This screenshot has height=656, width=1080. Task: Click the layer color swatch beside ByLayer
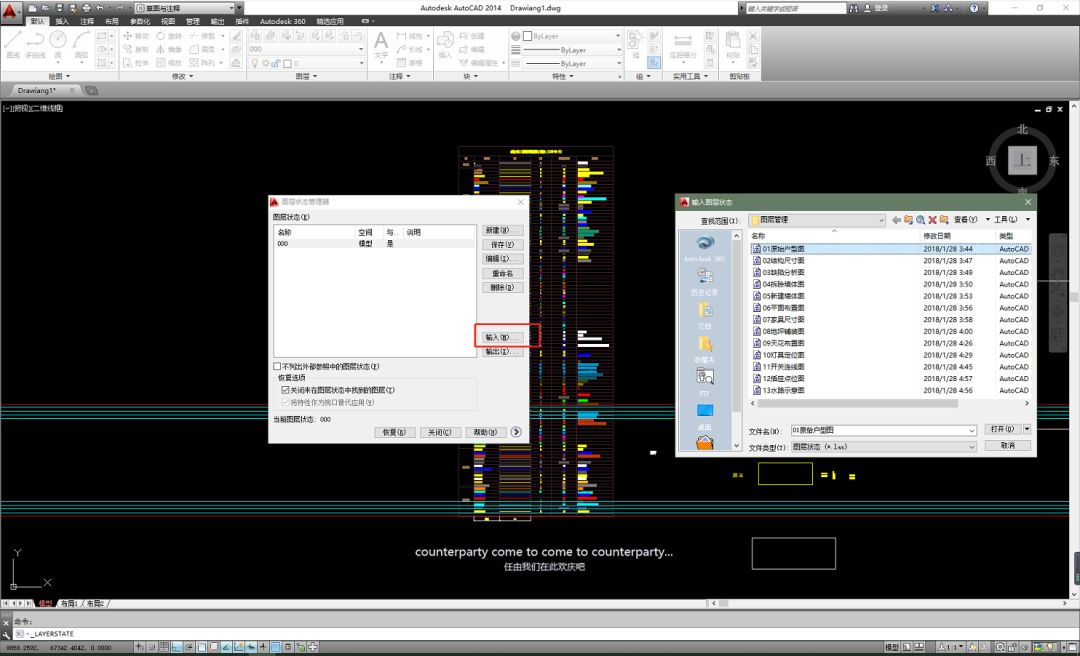coord(528,36)
